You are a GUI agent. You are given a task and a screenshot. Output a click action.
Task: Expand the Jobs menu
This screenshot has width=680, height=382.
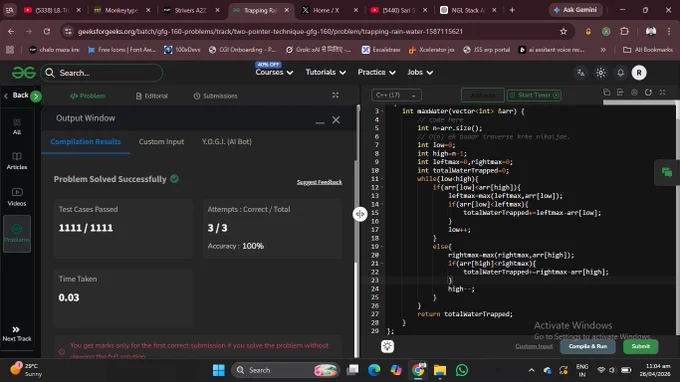(420, 72)
